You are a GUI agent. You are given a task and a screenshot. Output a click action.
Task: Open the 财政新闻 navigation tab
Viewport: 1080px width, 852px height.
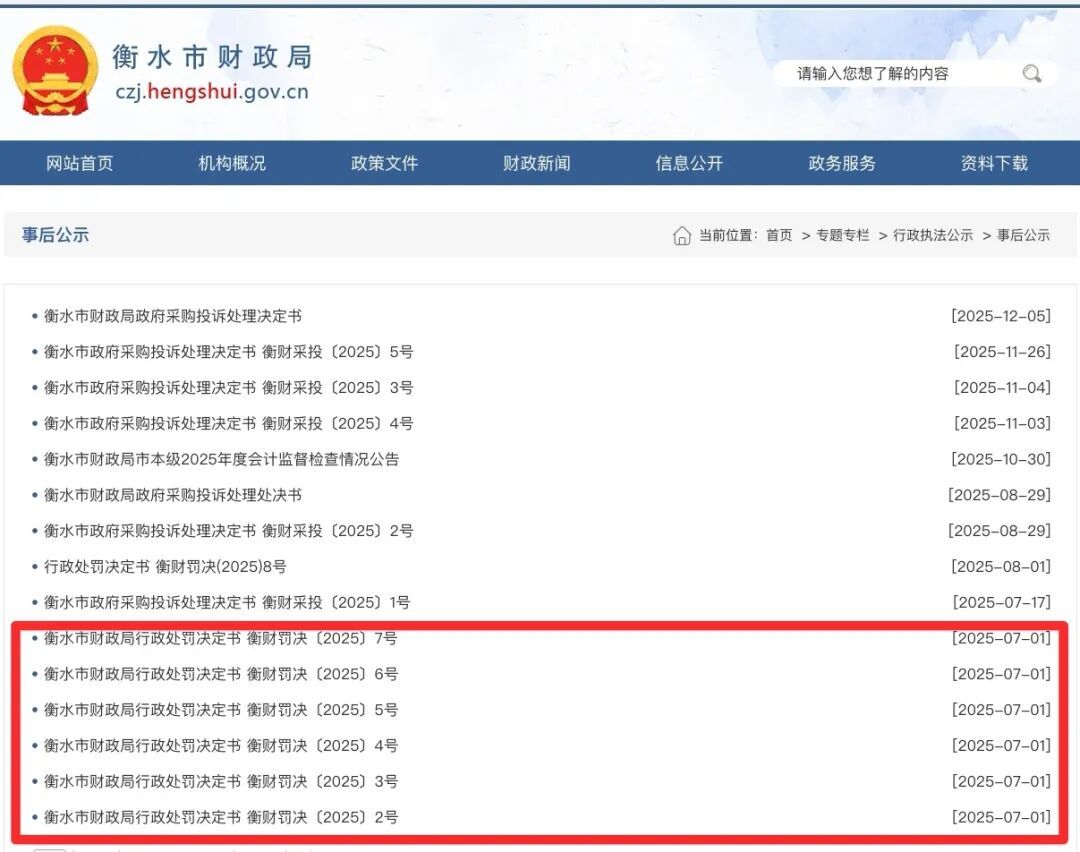[537, 163]
